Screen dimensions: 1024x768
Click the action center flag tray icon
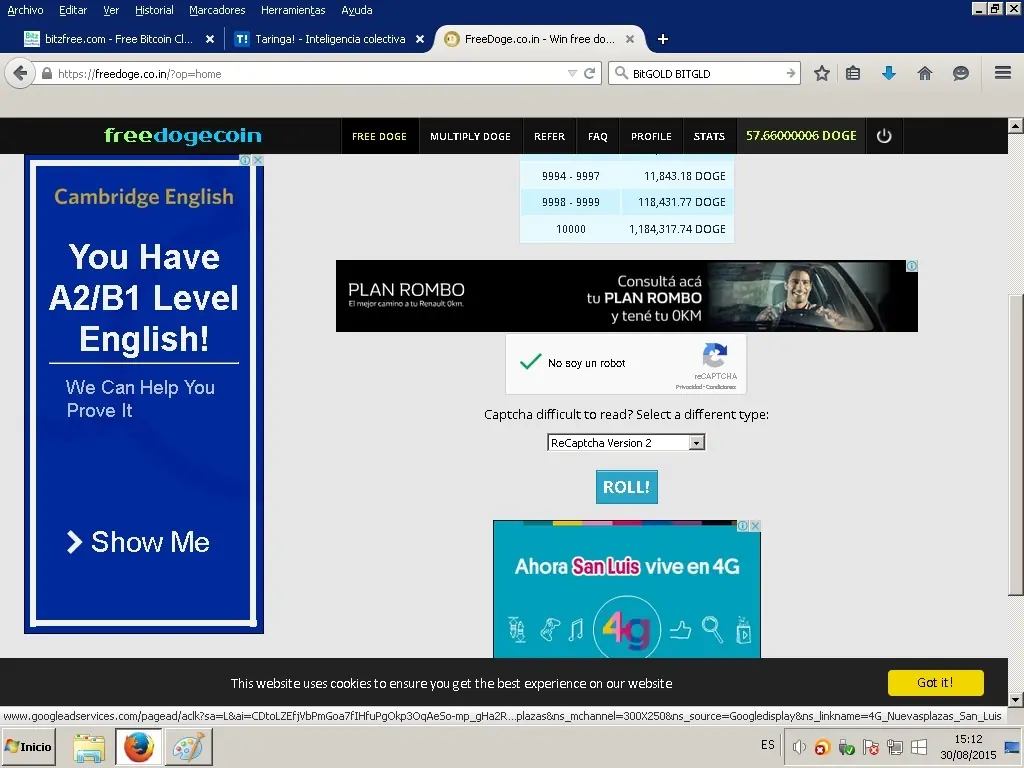click(871, 747)
